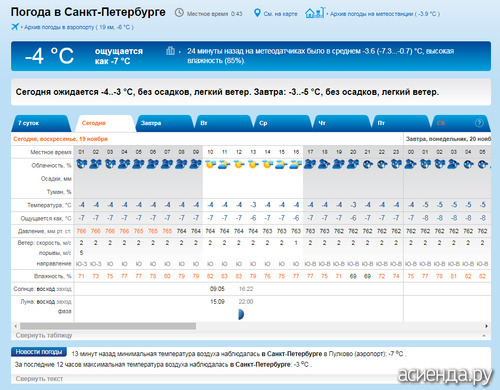Click the moon phase icon

[x=241, y=314]
